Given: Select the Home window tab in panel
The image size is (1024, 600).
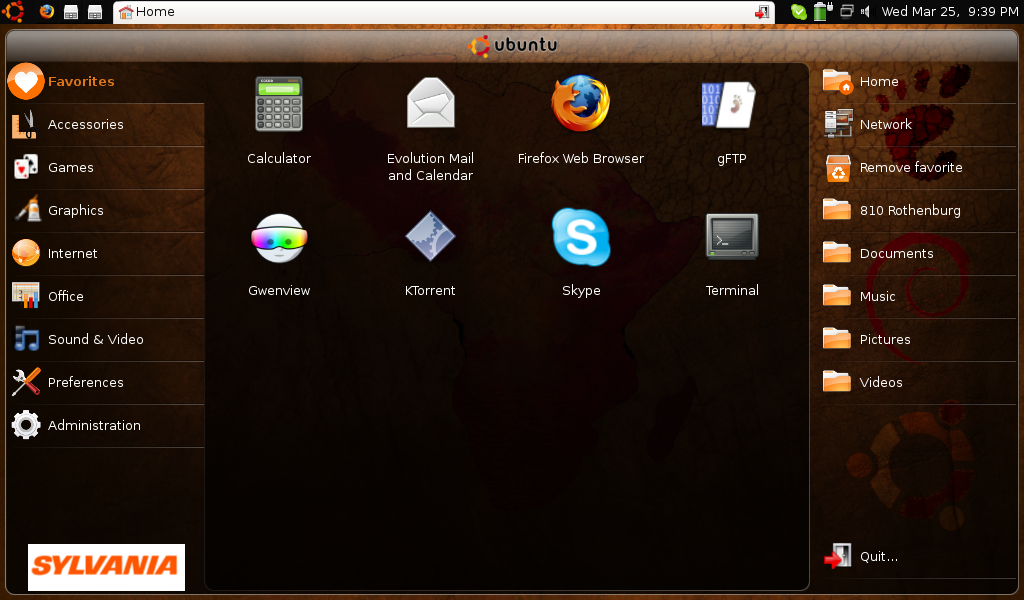Looking at the screenshot, I should click(444, 12).
